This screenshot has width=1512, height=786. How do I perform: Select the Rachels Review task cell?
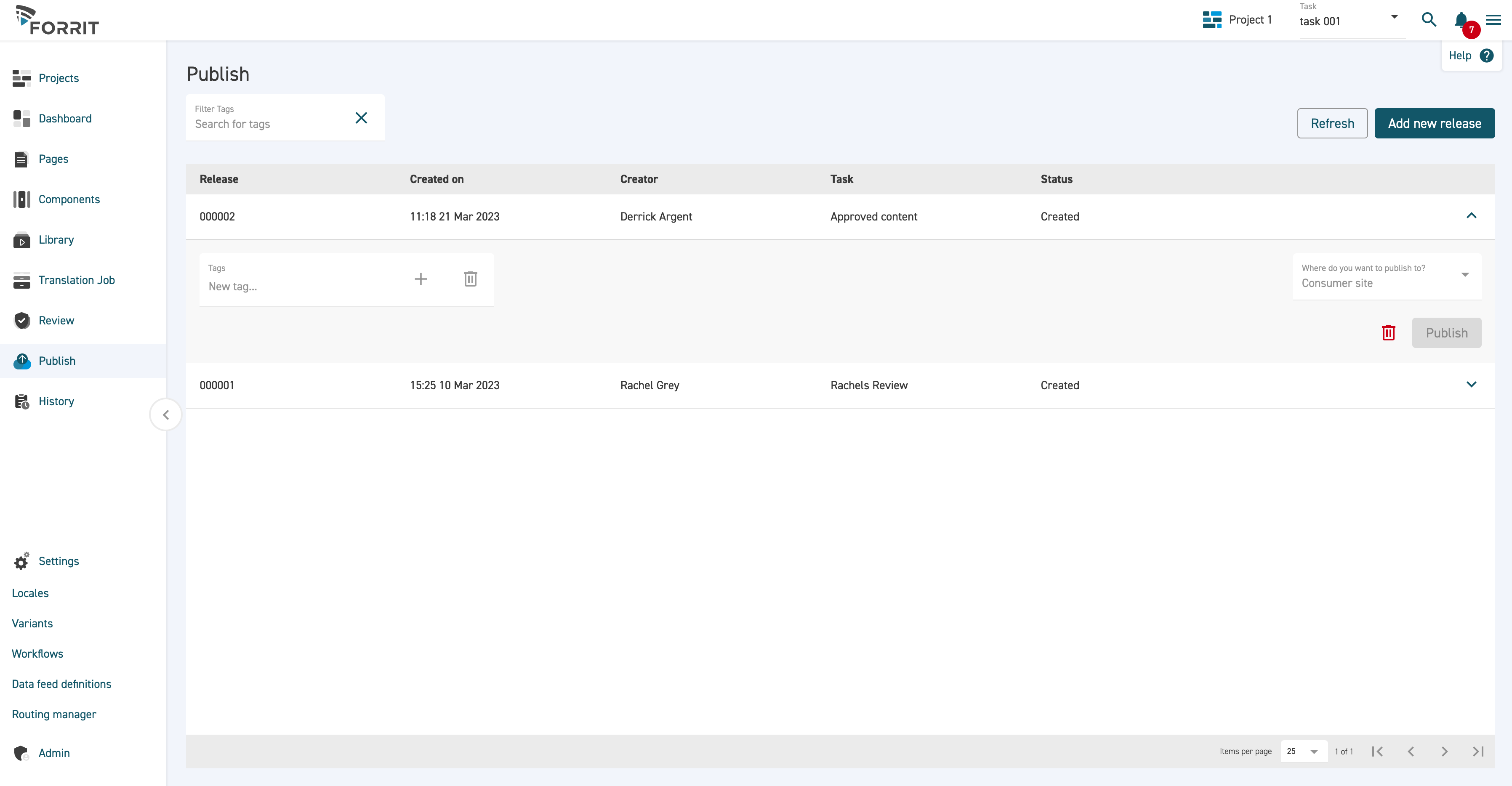coord(869,385)
